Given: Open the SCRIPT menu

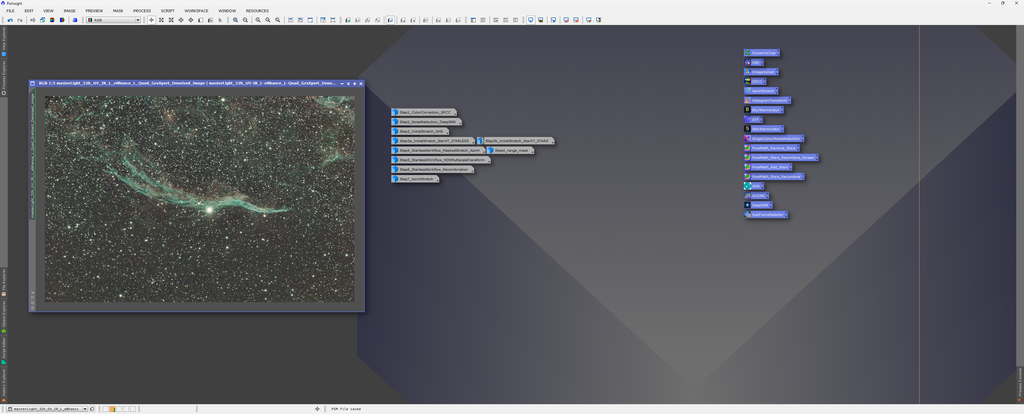Looking at the screenshot, I should pyautogui.click(x=168, y=11).
